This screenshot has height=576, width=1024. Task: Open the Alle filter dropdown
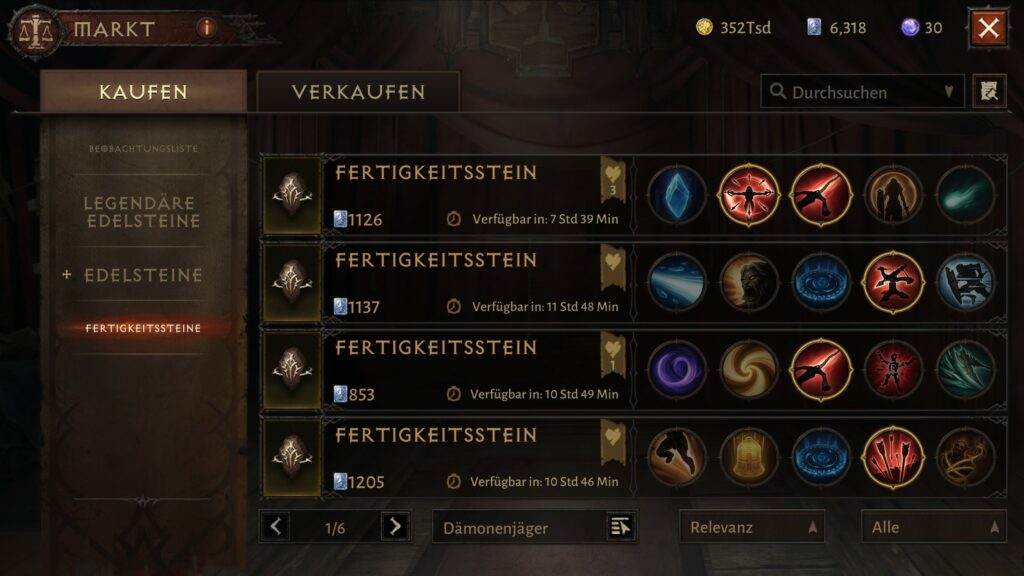click(x=933, y=527)
